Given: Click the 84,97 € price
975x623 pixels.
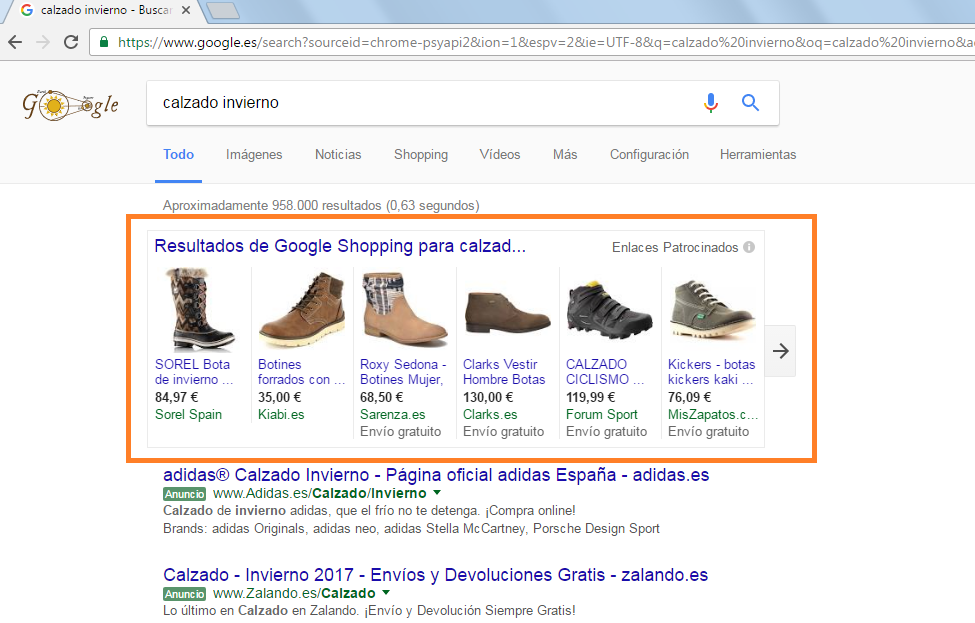Looking at the screenshot, I should pos(177,397).
